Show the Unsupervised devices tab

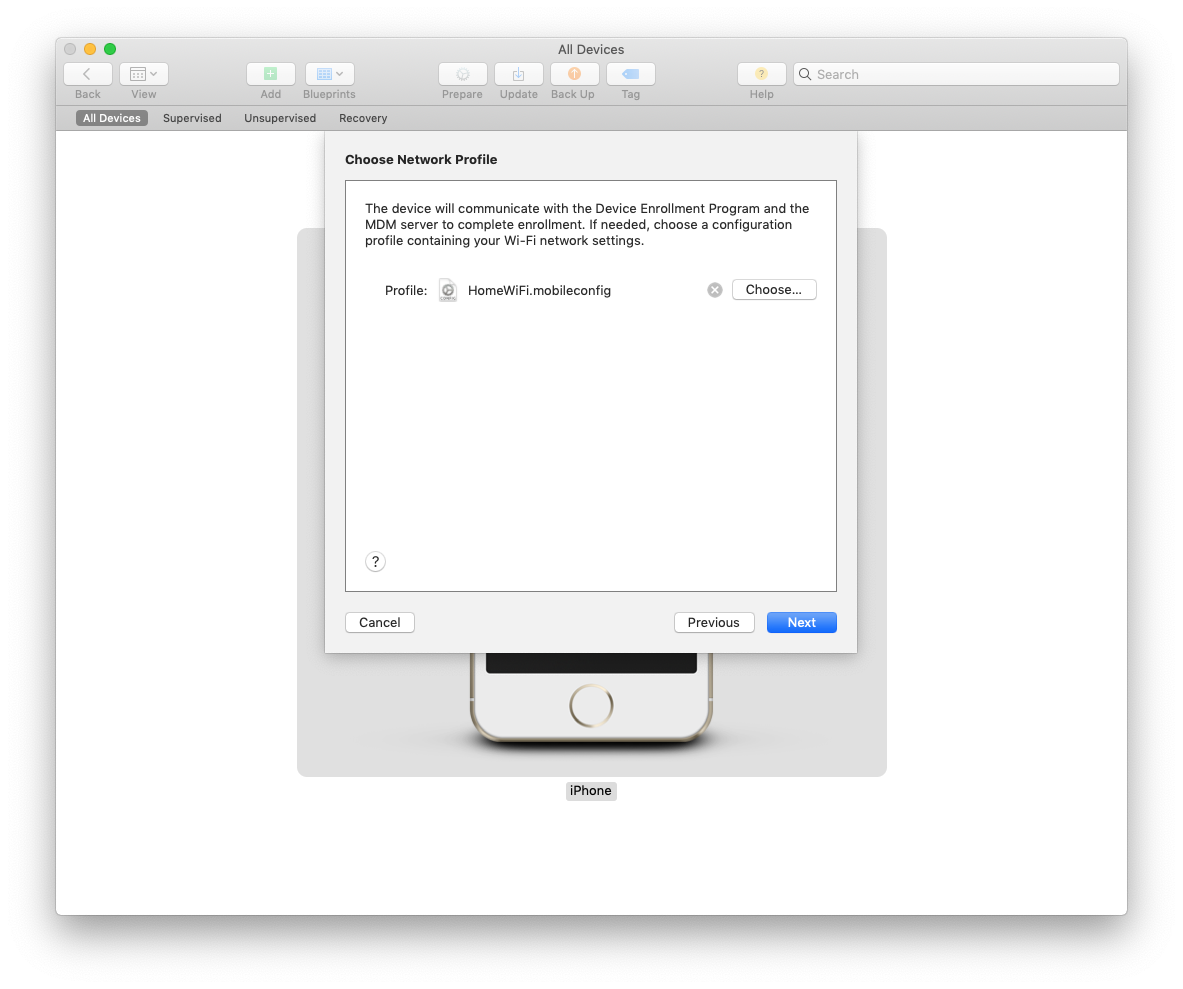coord(280,118)
